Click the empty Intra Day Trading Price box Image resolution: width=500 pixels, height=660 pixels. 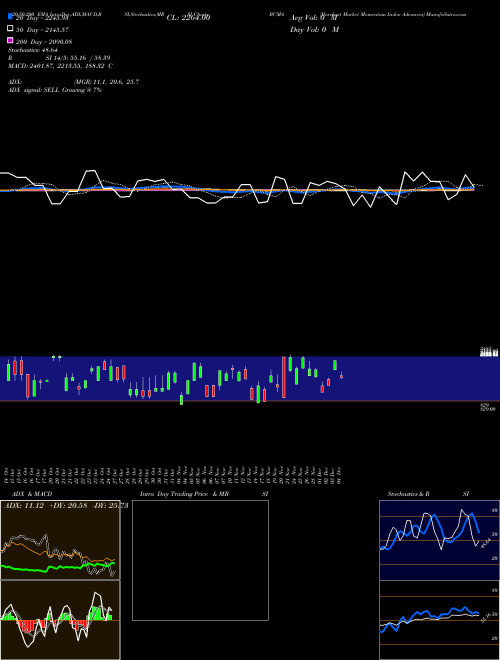200,560
